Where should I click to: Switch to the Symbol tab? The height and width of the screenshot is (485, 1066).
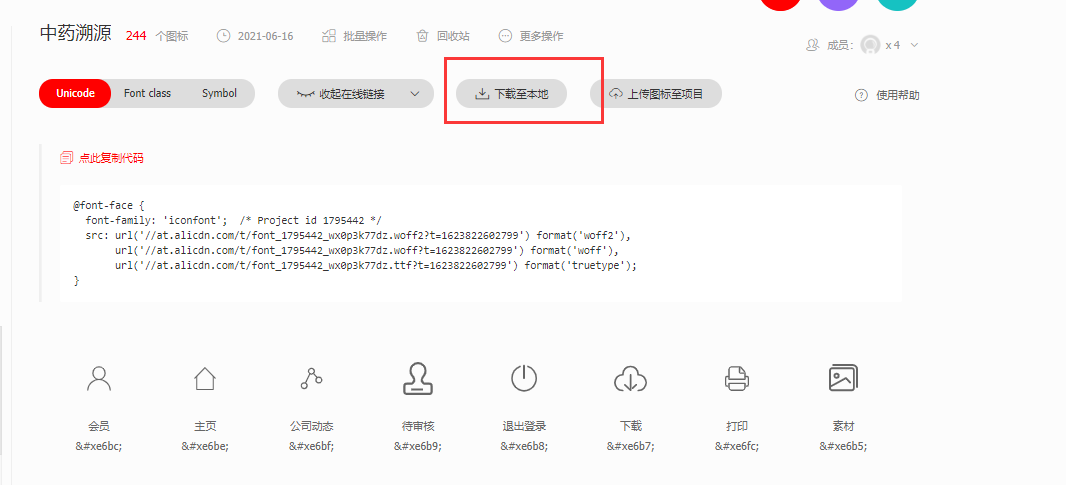coord(220,93)
